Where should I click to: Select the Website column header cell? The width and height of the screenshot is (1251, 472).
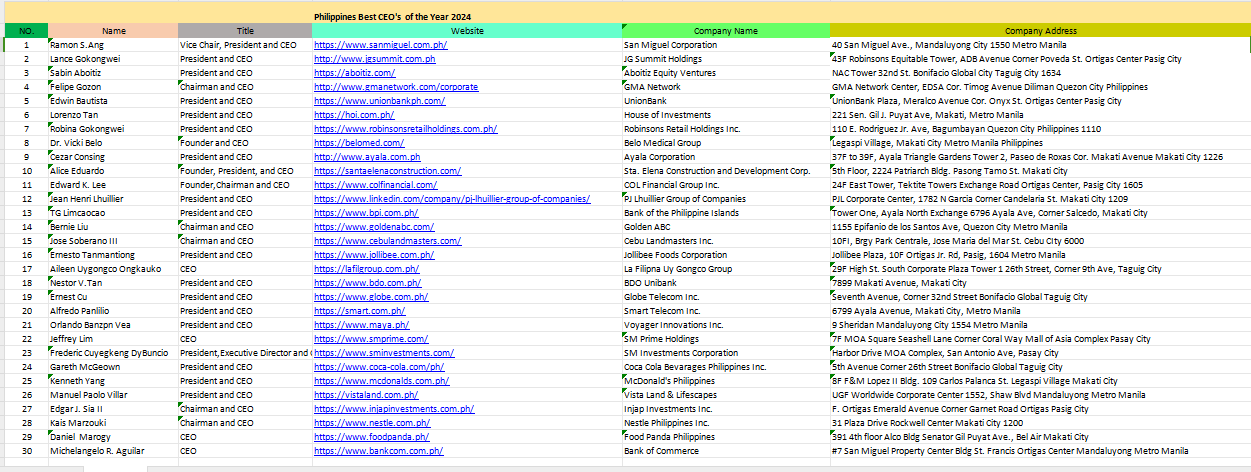point(467,31)
